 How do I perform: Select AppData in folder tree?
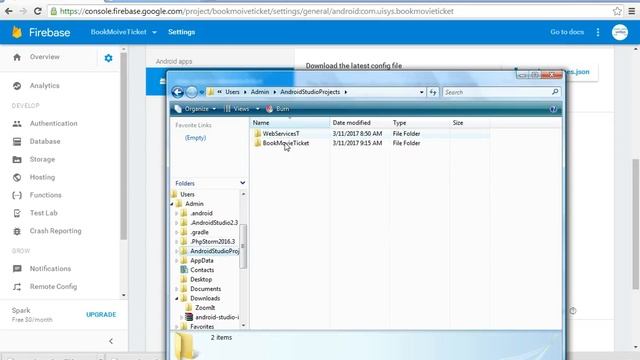tap(202, 260)
